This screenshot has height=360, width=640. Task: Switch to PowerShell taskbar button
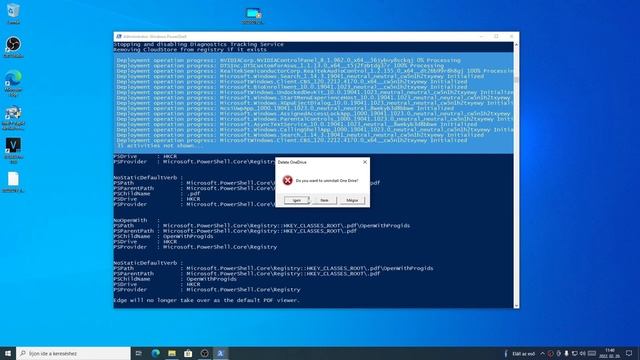click(220, 353)
